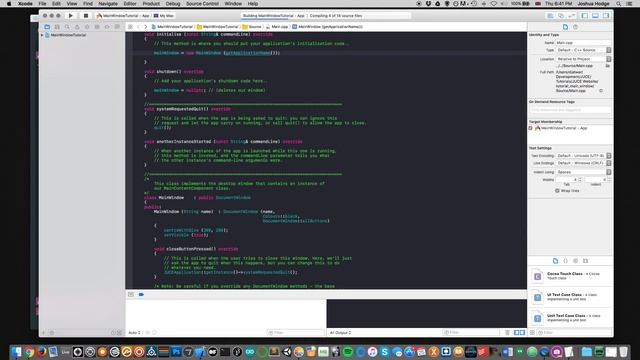
Task: Open the Find navigator magnifier icon
Action: coord(67,27)
